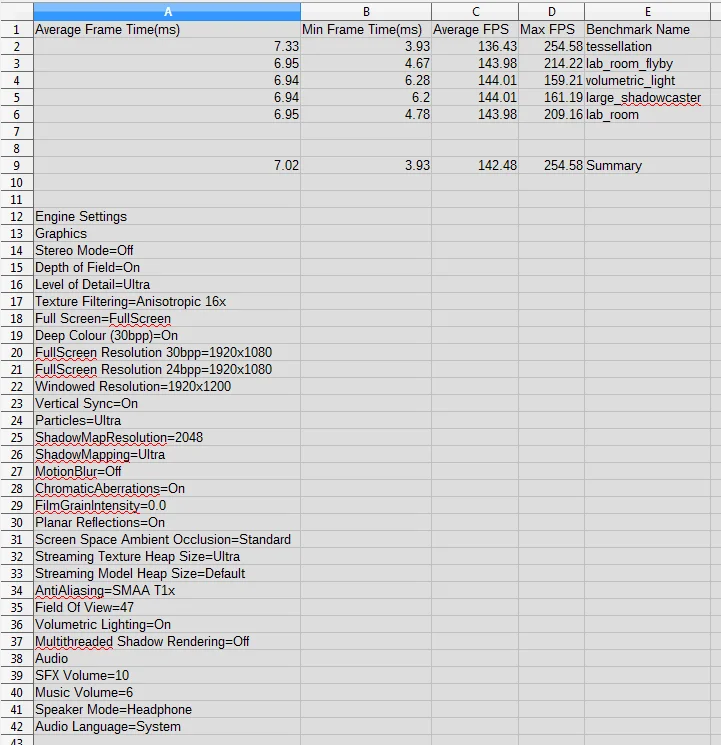Click 'Texture Filtering=Anisotropic 16x' cell
This screenshot has height=745, width=721.
pyautogui.click(x=167, y=302)
